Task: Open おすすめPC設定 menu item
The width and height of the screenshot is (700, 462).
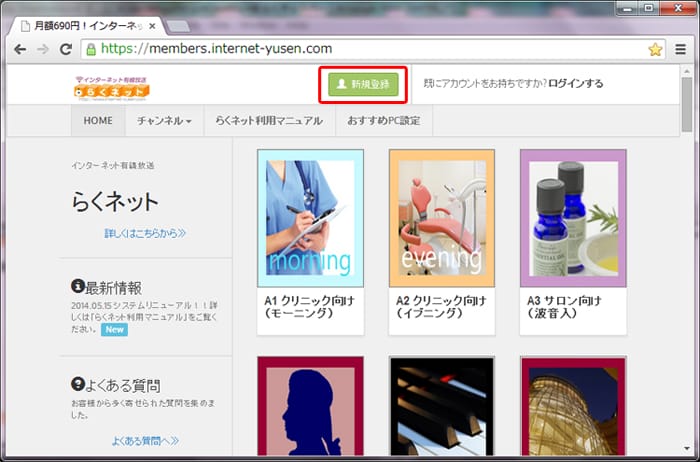Action: (384, 121)
